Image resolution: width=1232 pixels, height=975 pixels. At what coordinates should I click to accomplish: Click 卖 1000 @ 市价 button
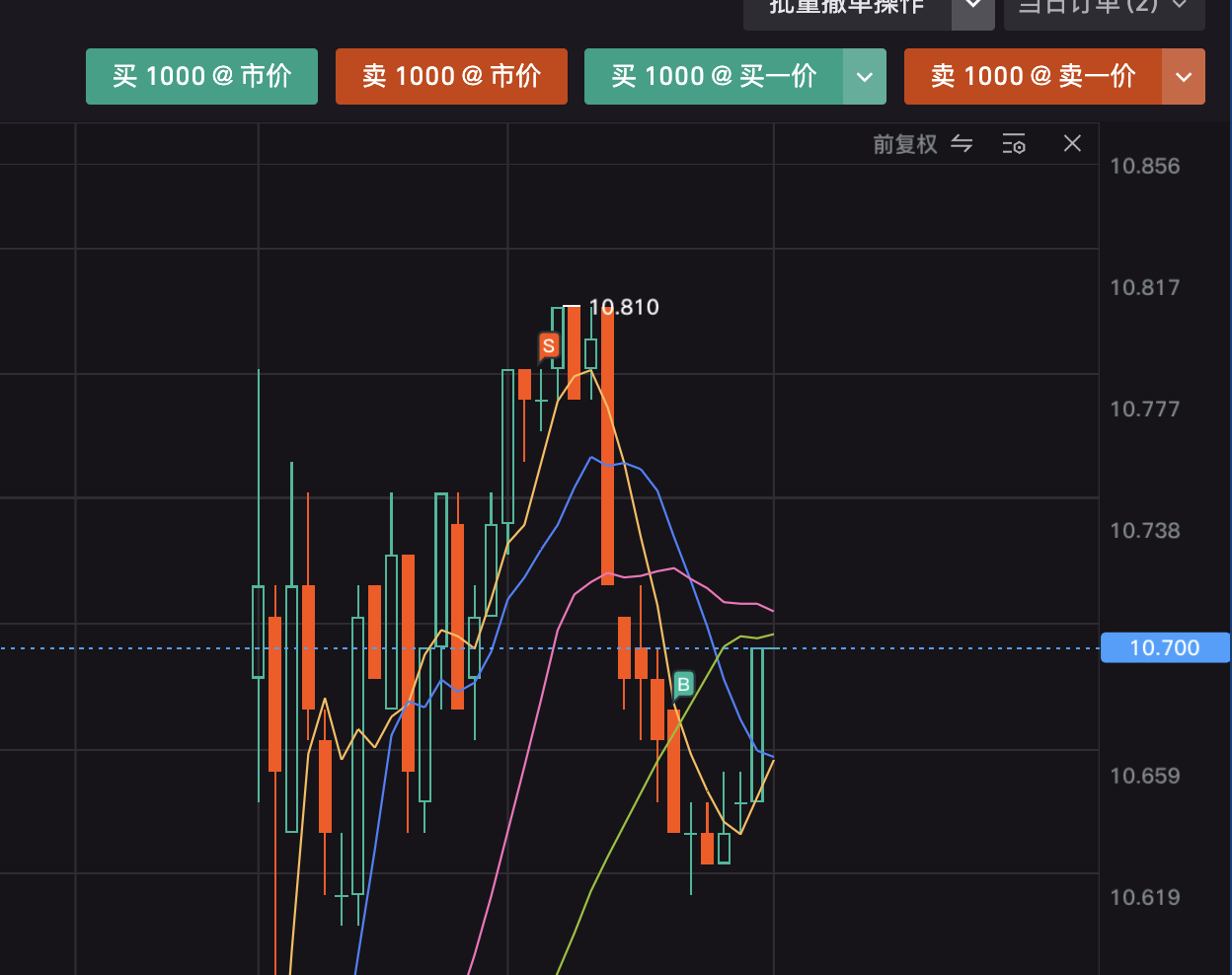point(451,77)
